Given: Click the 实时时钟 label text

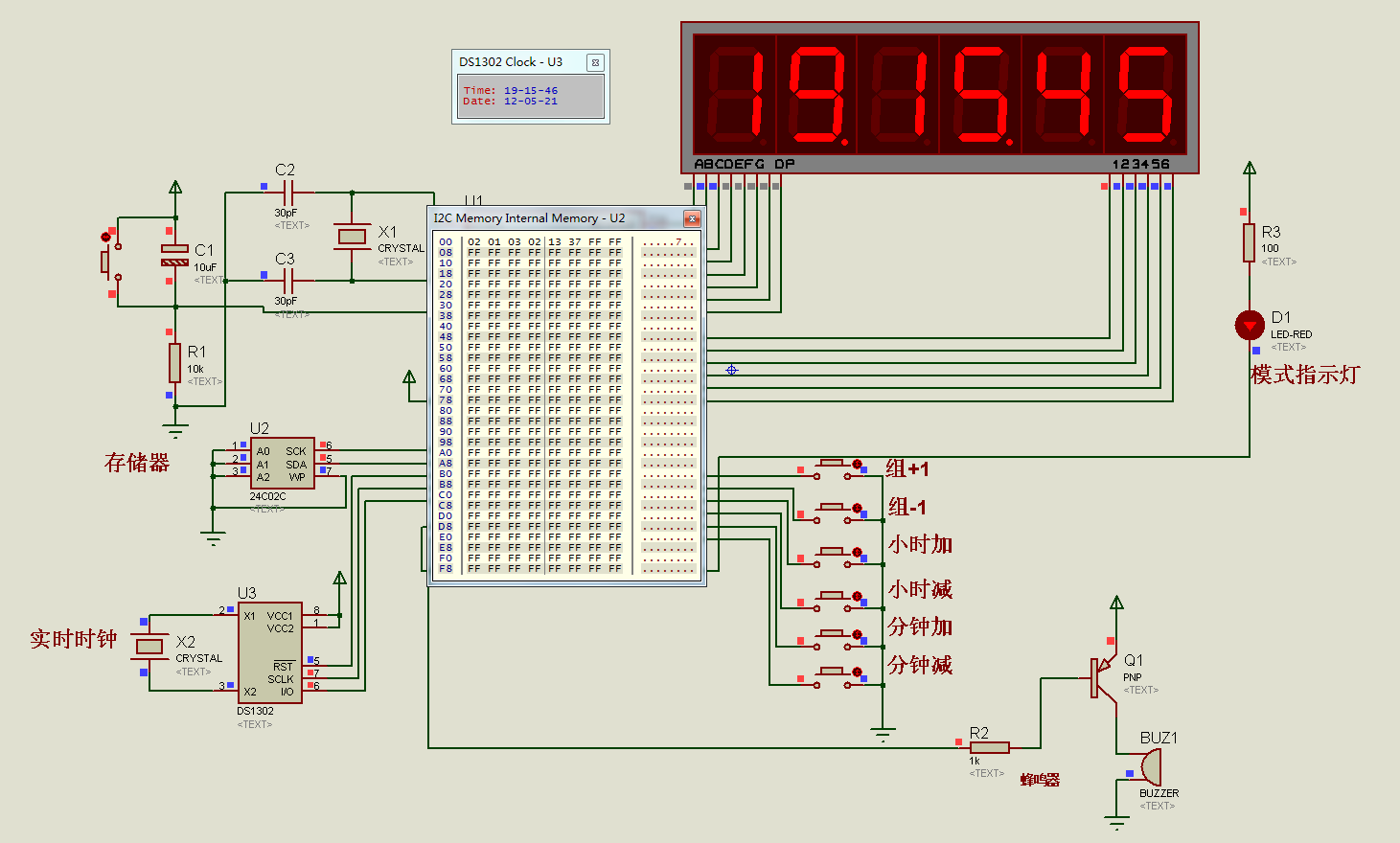Looking at the screenshot, I should (x=74, y=639).
